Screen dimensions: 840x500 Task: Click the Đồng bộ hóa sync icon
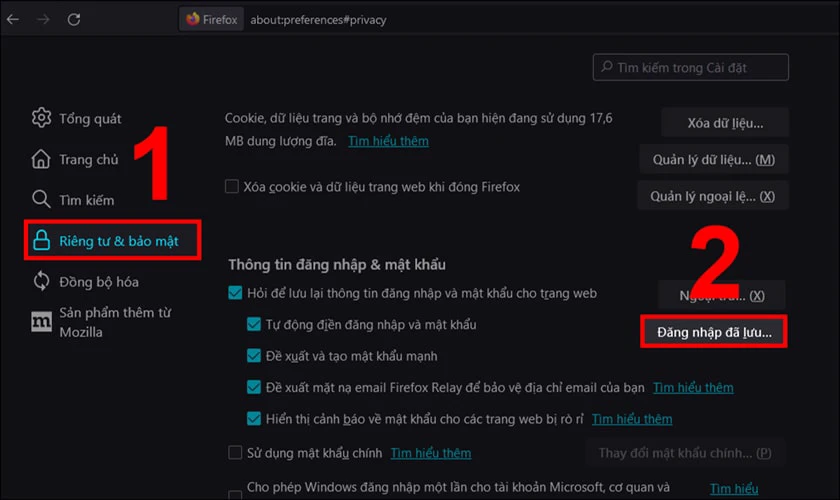41,281
